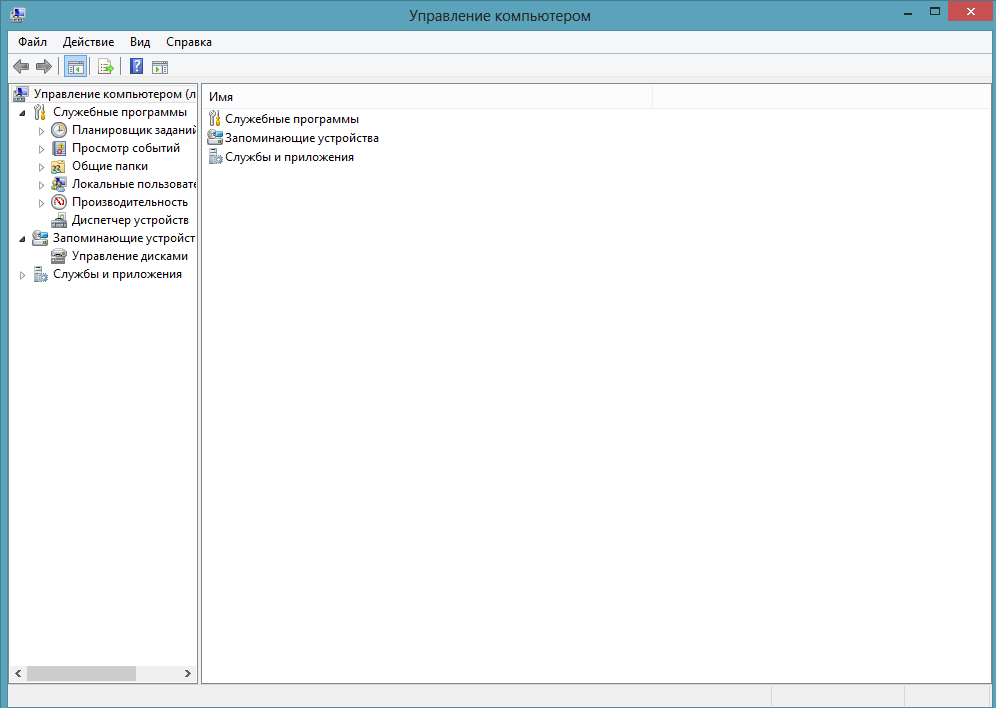
Task: Expand the Планировщик заданий node
Action: (x=41, y=131)
